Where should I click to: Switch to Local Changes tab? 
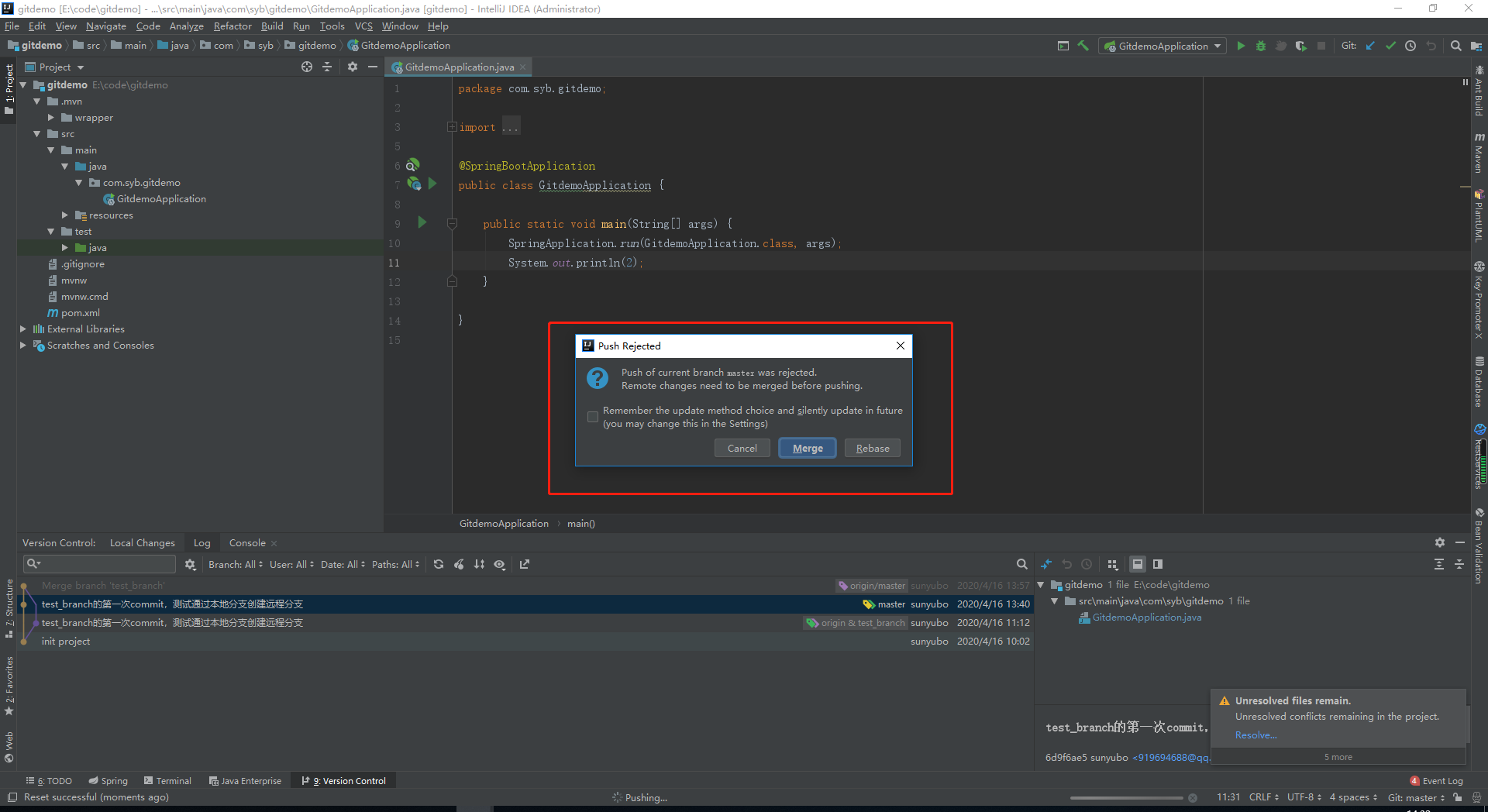(143, 543)
